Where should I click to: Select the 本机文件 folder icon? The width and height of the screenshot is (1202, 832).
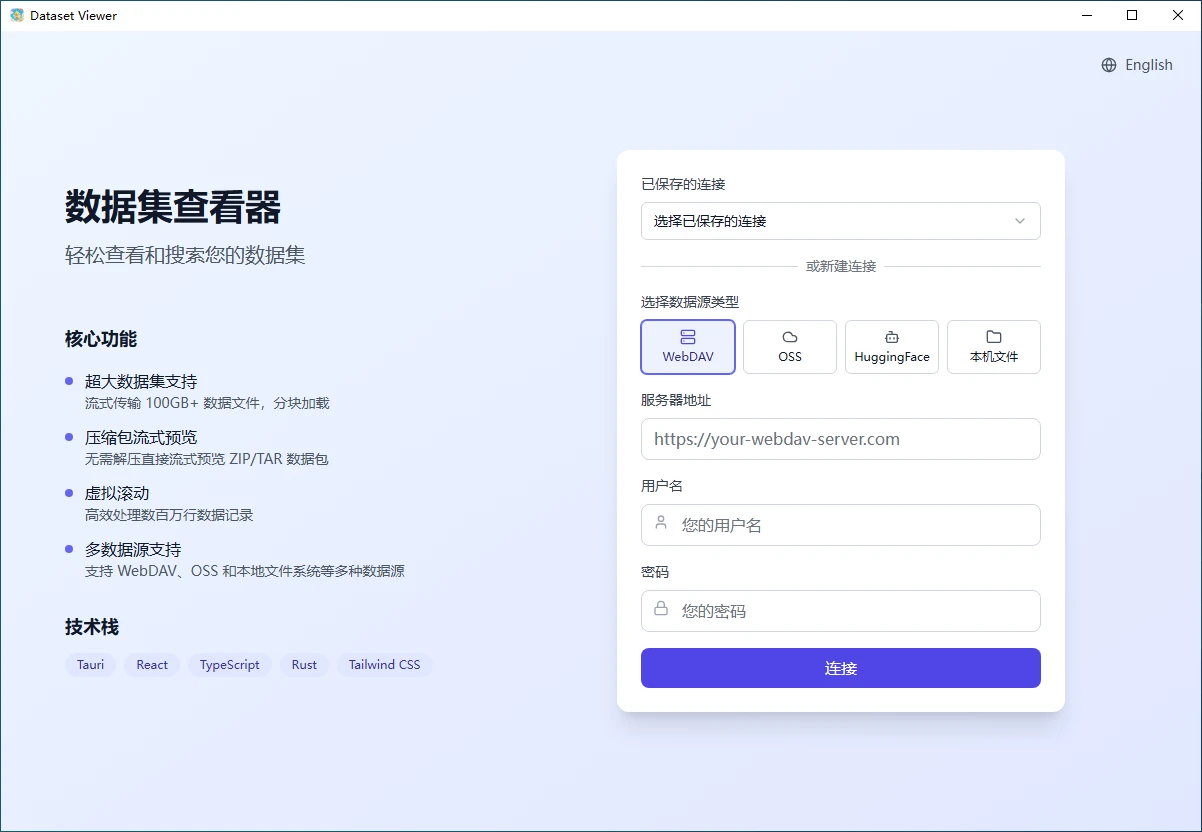(x=994, y=337)
